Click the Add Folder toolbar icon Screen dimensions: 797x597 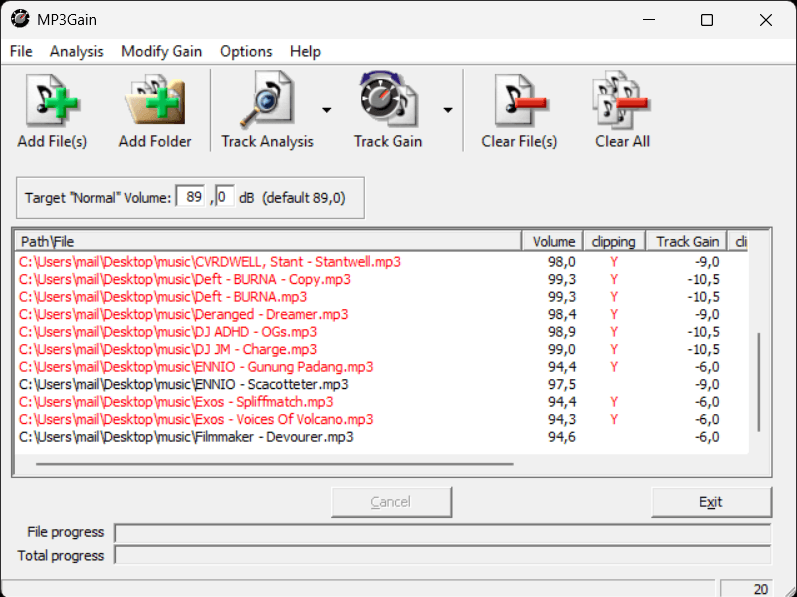click(155, 101)
